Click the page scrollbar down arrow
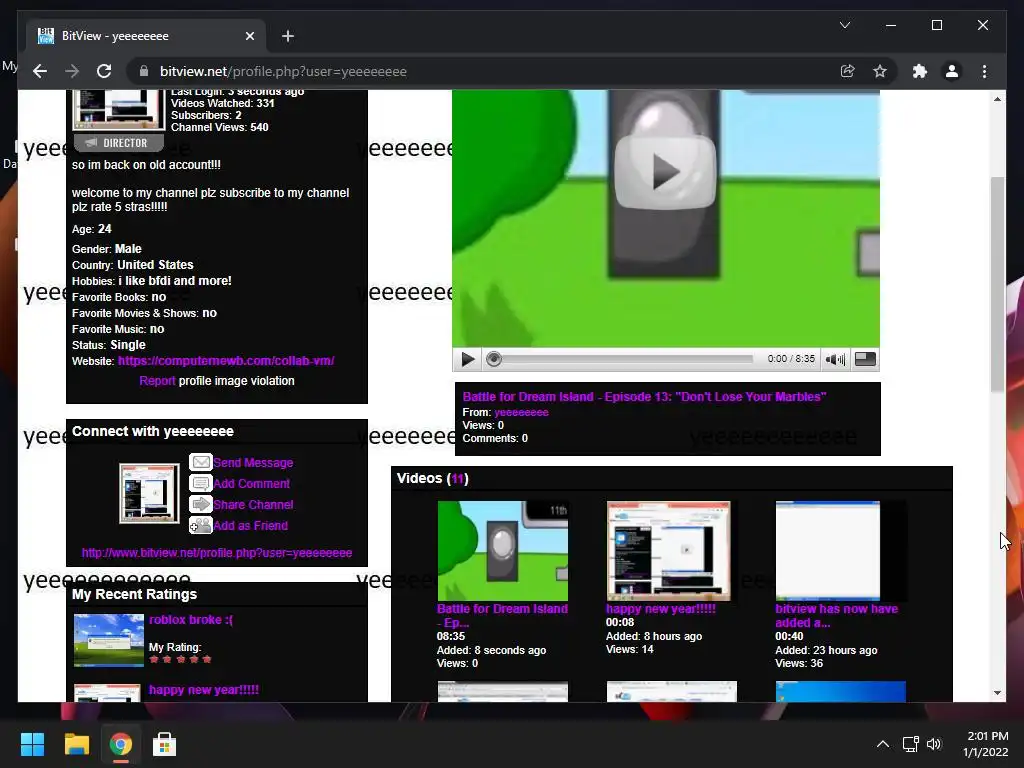1024x768 pixels. (997, 693)
